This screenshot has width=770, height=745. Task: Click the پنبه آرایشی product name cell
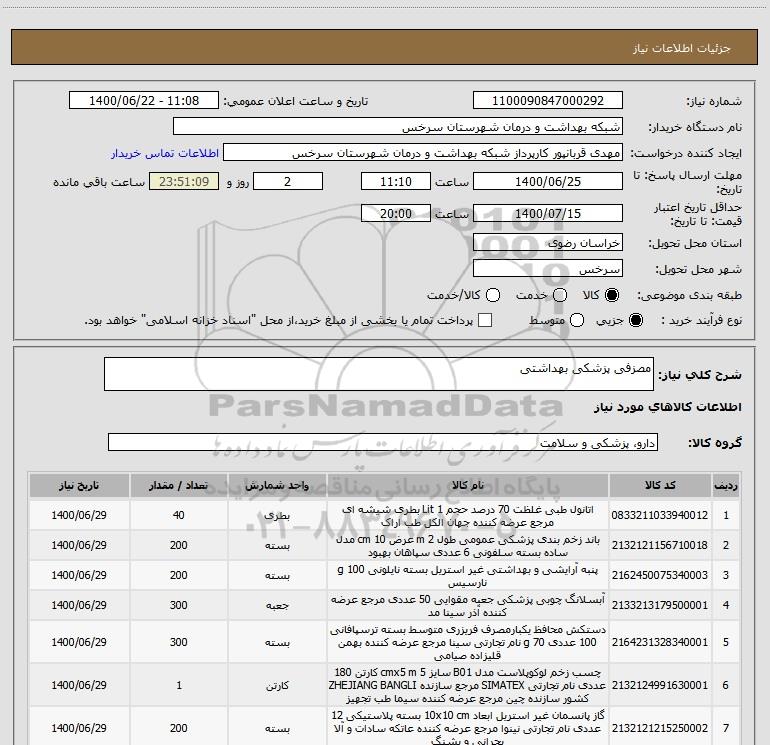point(468,576)
